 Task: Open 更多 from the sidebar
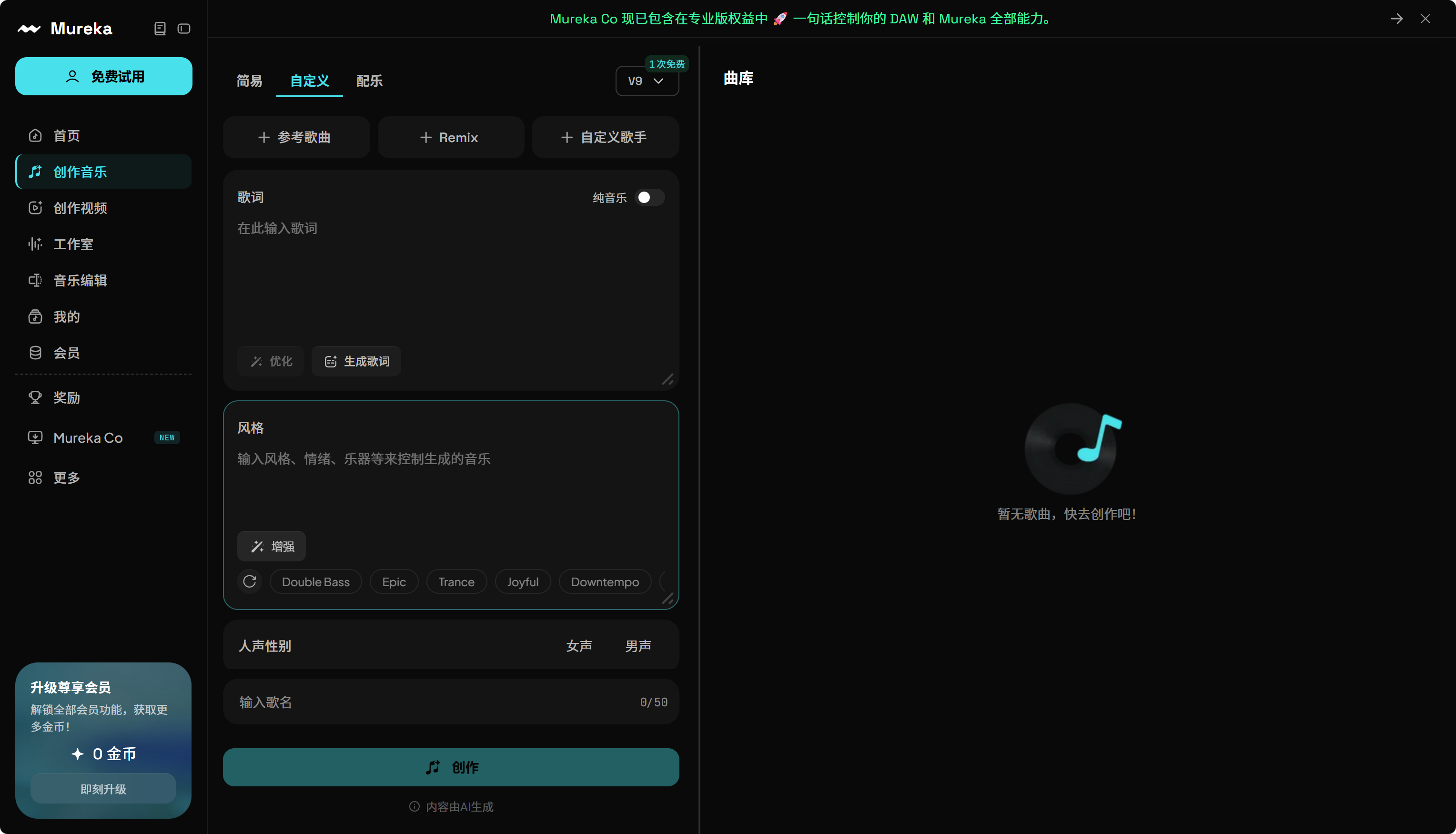[104, 478]
